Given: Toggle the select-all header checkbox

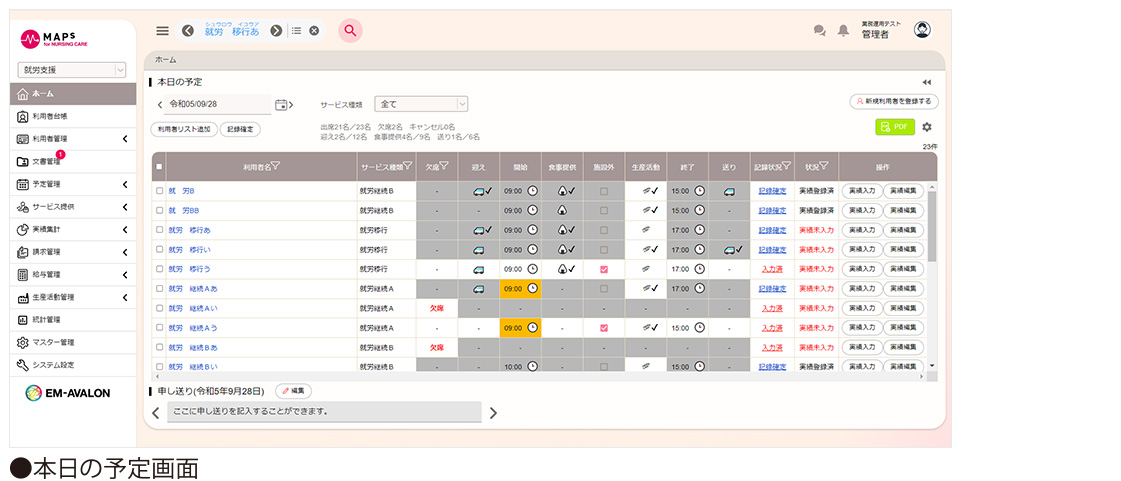Looking at the screenshot, I should [159, 167].
